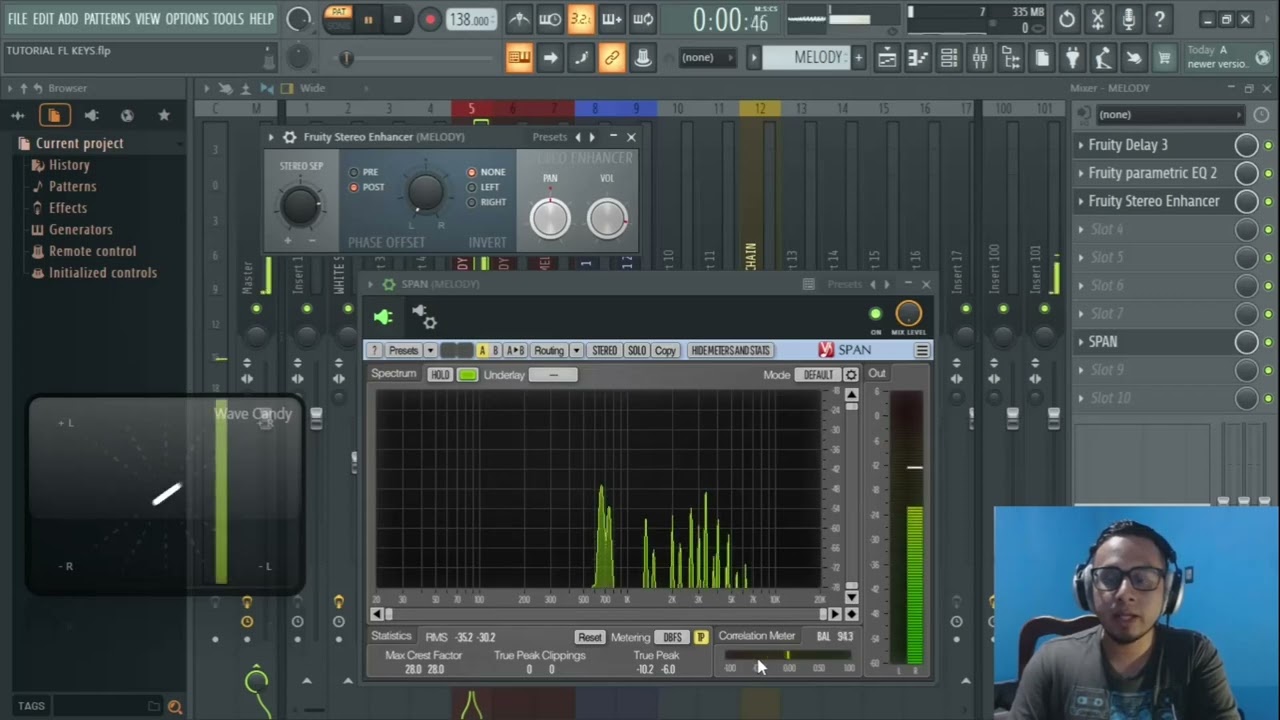The height and width of the screenshot is (720, 1280).
Task: Show browser favorites star tab
Action: (x=164, y=116)
